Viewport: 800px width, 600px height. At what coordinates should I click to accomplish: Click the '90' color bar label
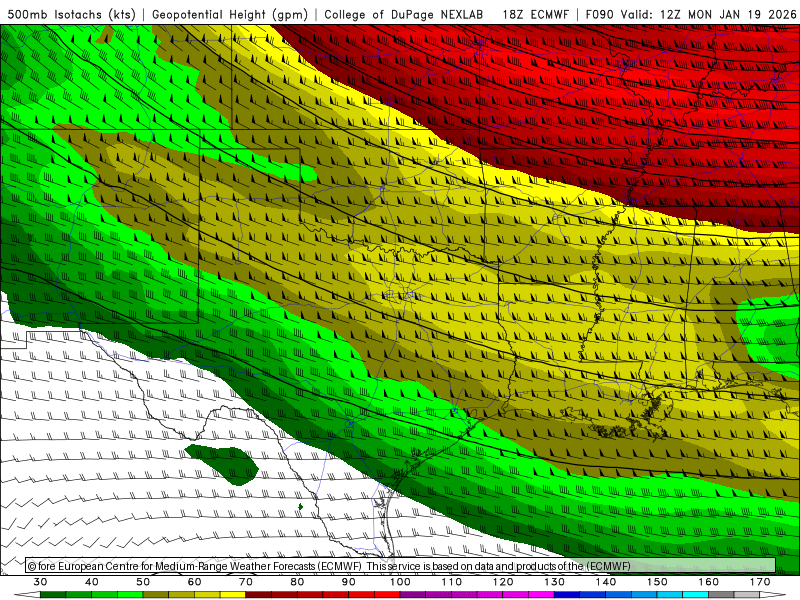point(348,582)
